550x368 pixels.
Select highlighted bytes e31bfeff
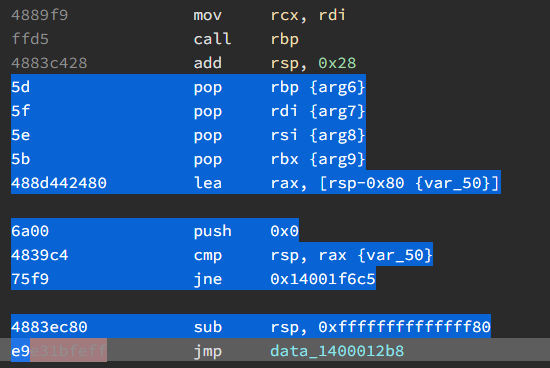(68, 350)
